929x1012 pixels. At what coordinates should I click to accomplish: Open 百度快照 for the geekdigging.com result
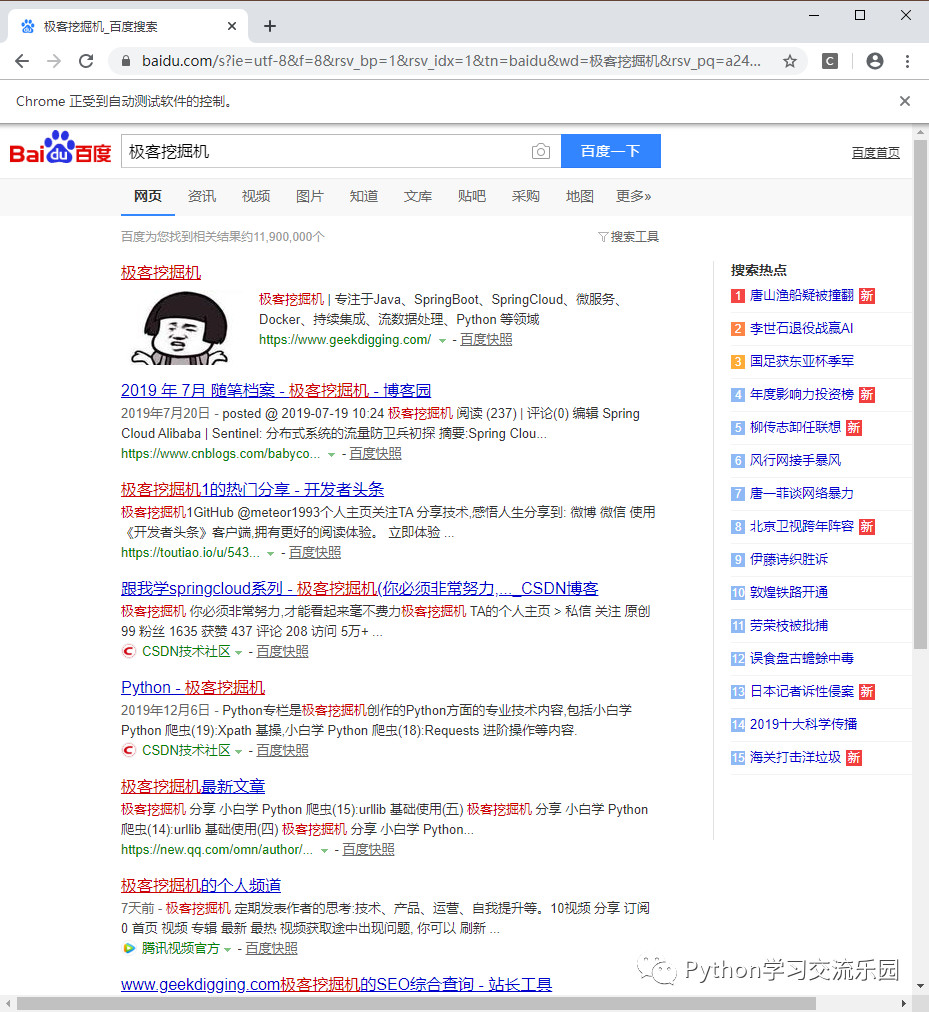[x=486, y=339]
